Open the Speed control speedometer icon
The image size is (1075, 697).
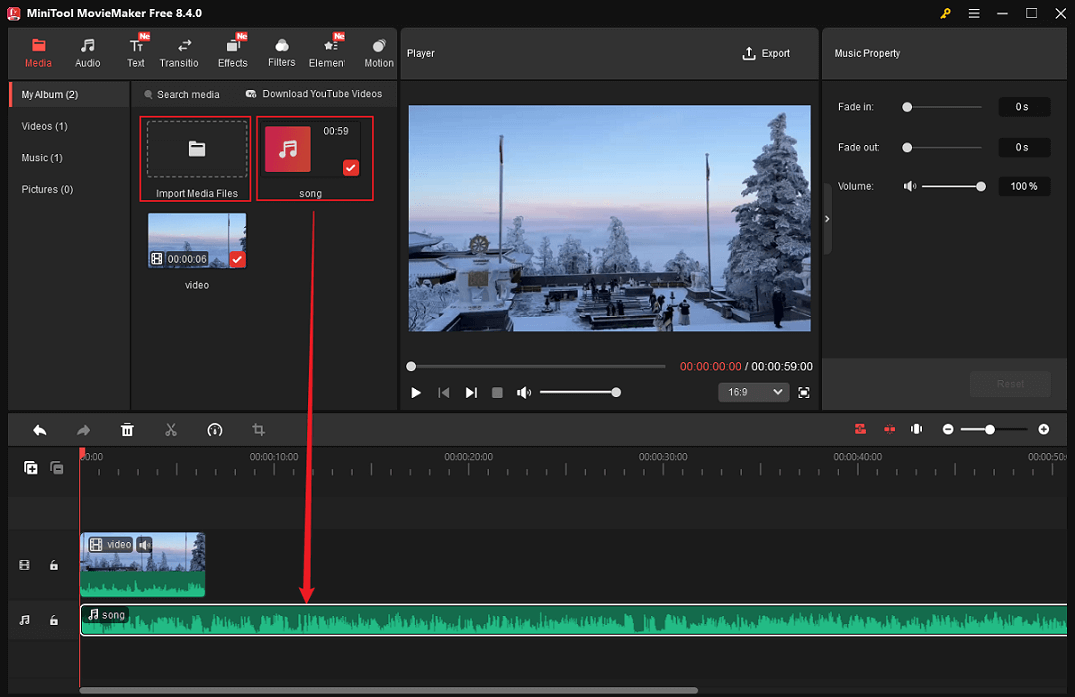(215, 429)
